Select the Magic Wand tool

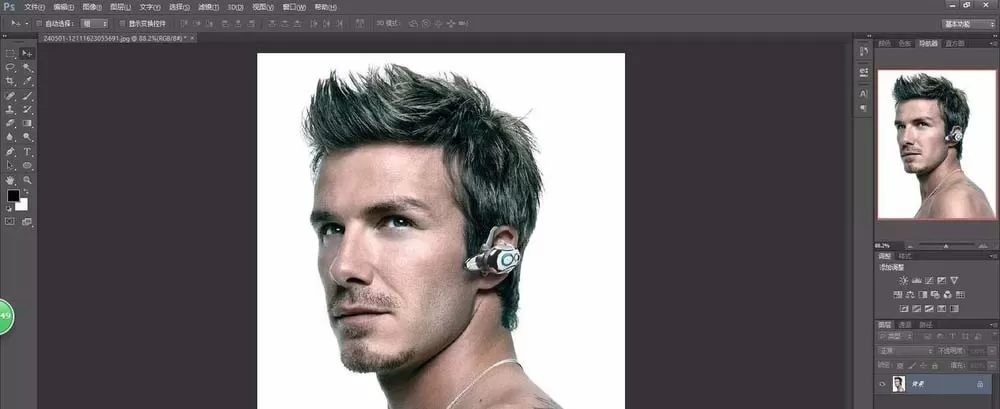27,66
